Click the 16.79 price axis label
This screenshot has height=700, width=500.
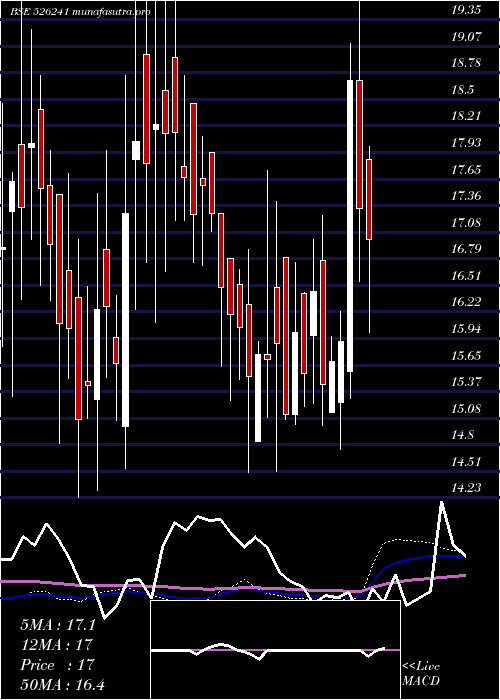466,249
